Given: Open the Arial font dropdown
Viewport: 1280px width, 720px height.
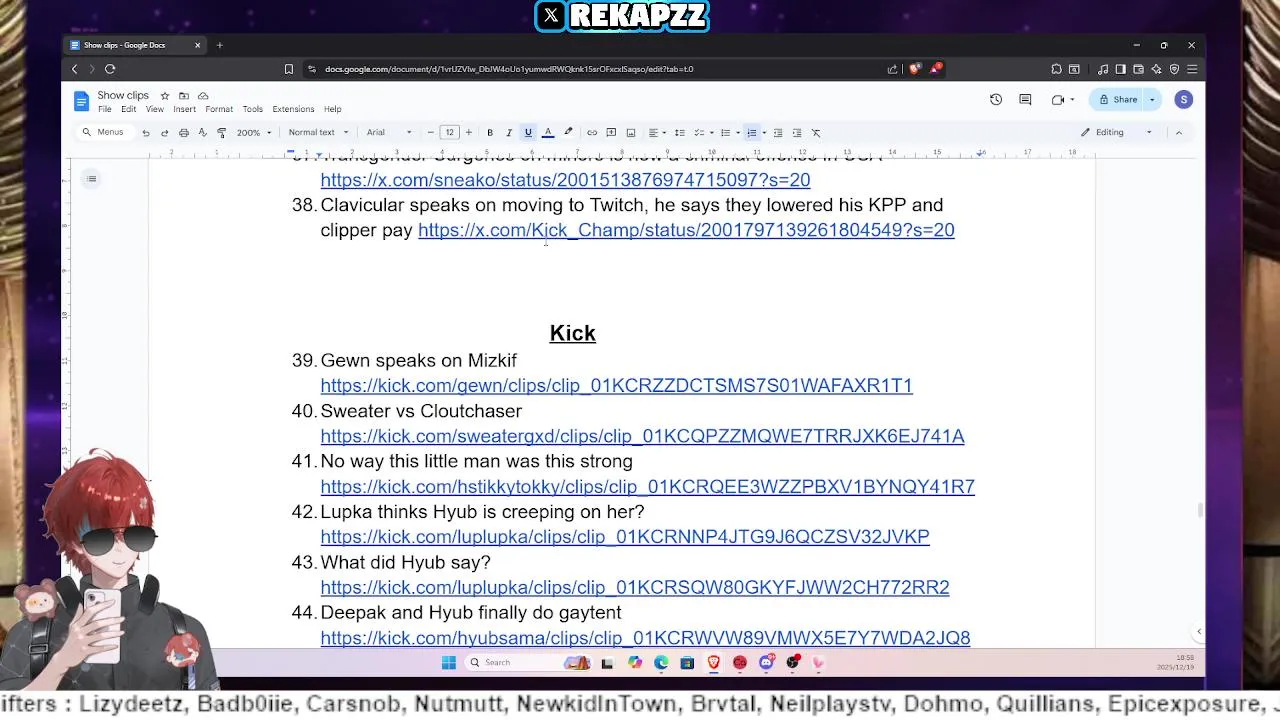Looking at the screenshot, I should [389, 133].
